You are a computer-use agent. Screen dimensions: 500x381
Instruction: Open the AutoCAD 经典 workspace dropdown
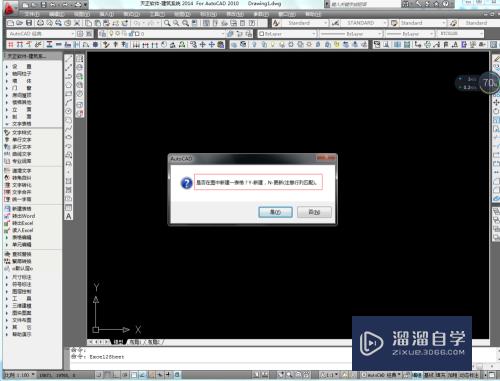click(x=41, y=34)
